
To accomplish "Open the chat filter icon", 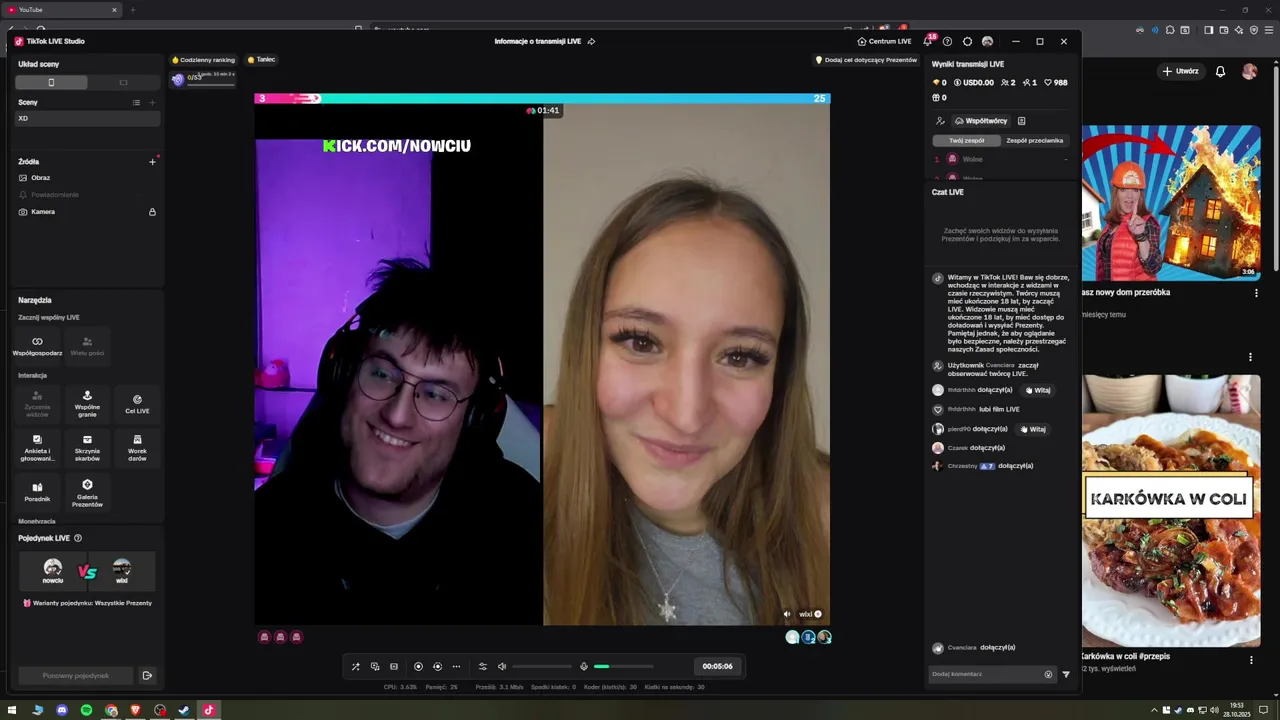I will click(1066, 674).
